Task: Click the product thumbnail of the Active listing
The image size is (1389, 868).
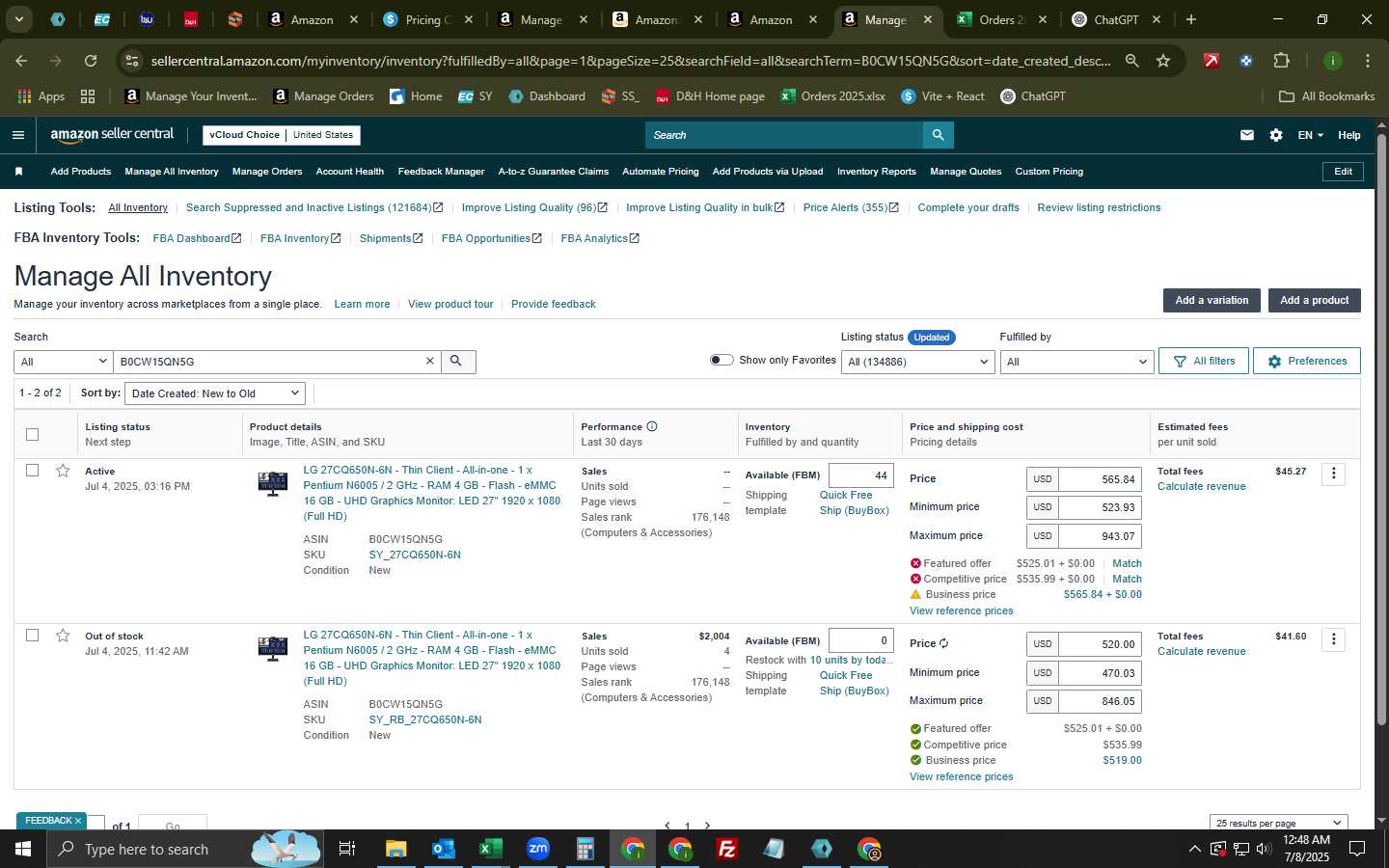Action: pyautogui.click(x=273, y=483)
